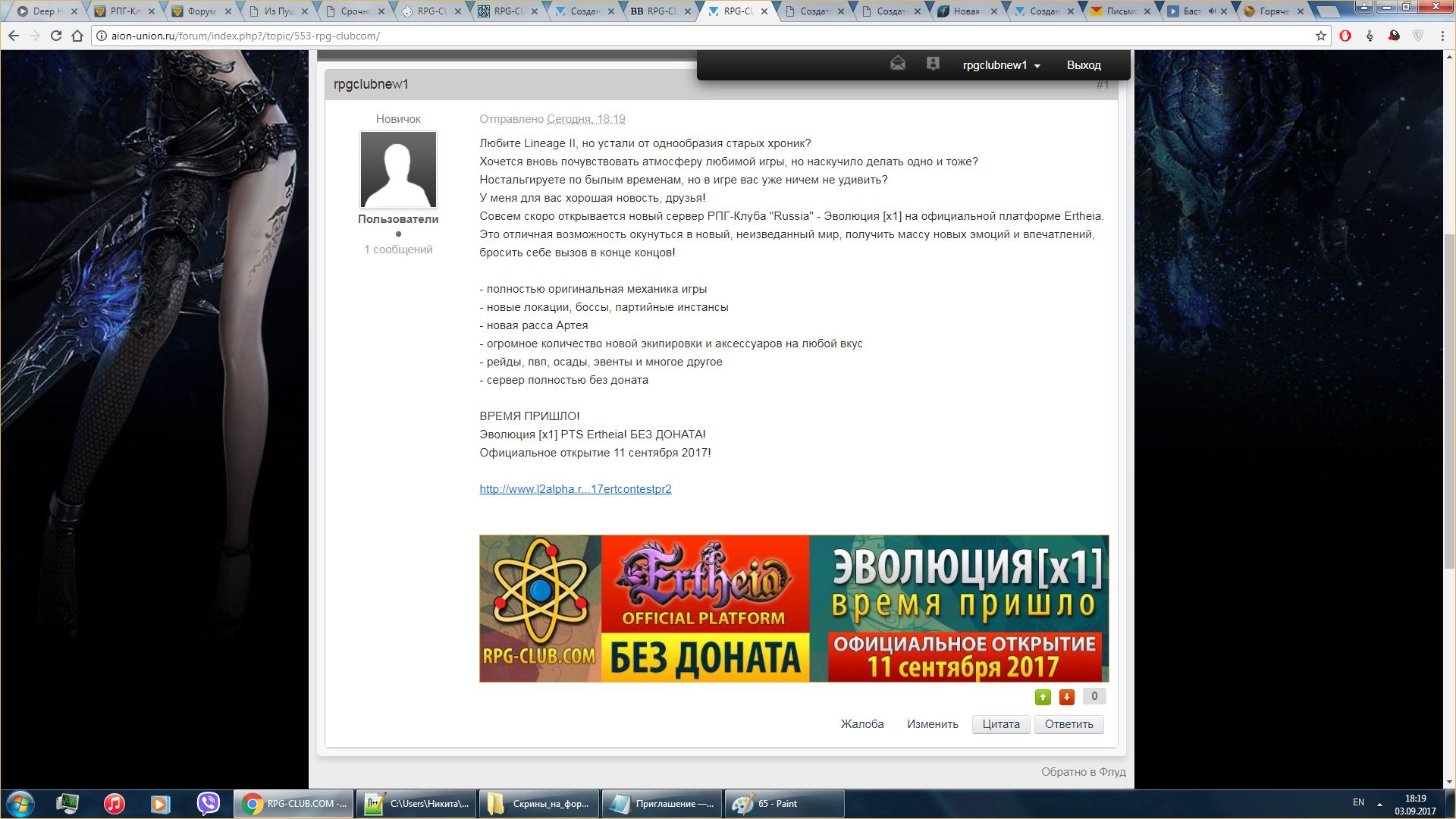Switch to the Письмо mail tab
Viewport: 1456px width, 819px height.
click(x=1120, y=11)
